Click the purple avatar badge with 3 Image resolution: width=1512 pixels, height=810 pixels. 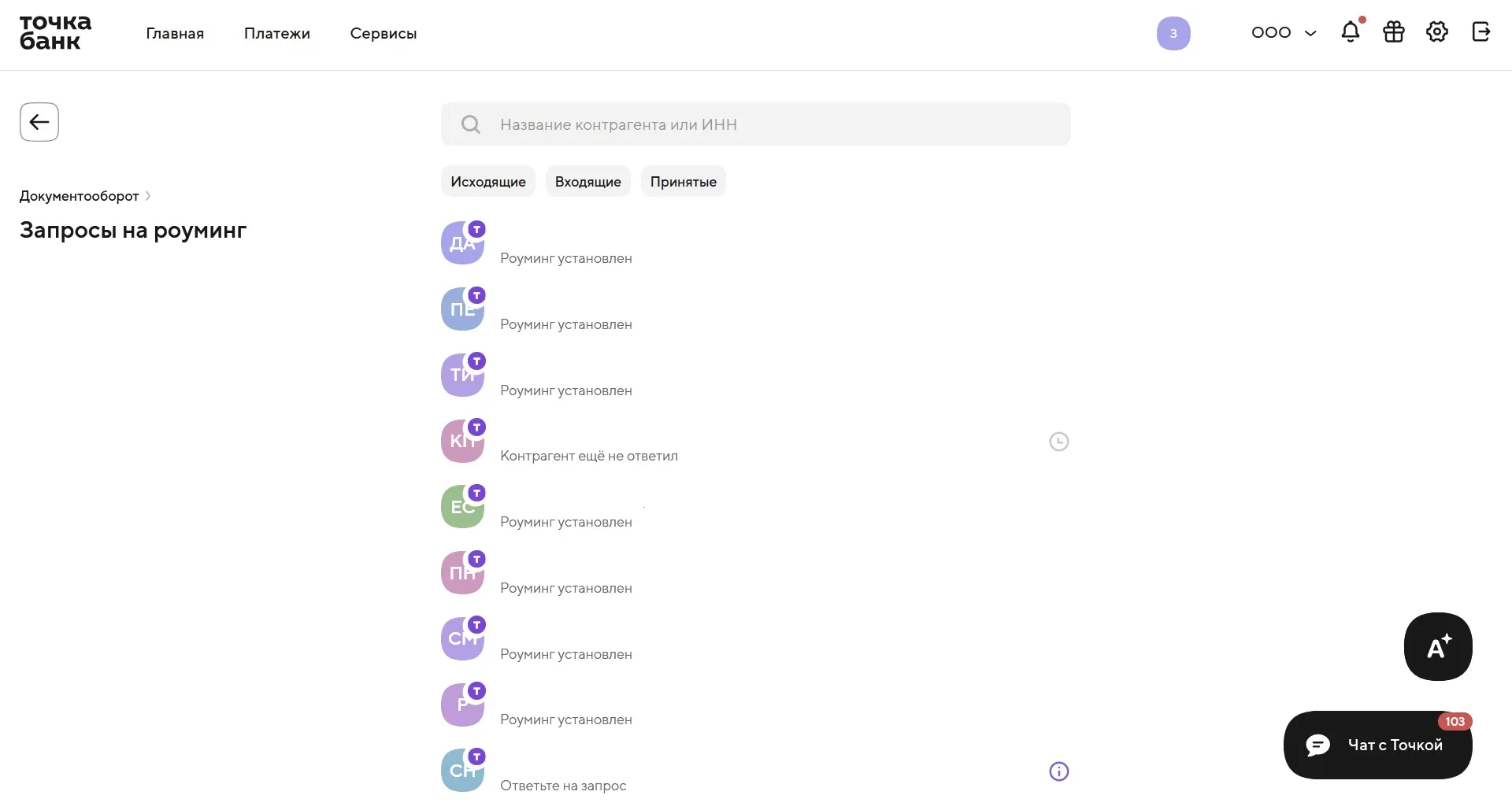[x=1173, y=34]
